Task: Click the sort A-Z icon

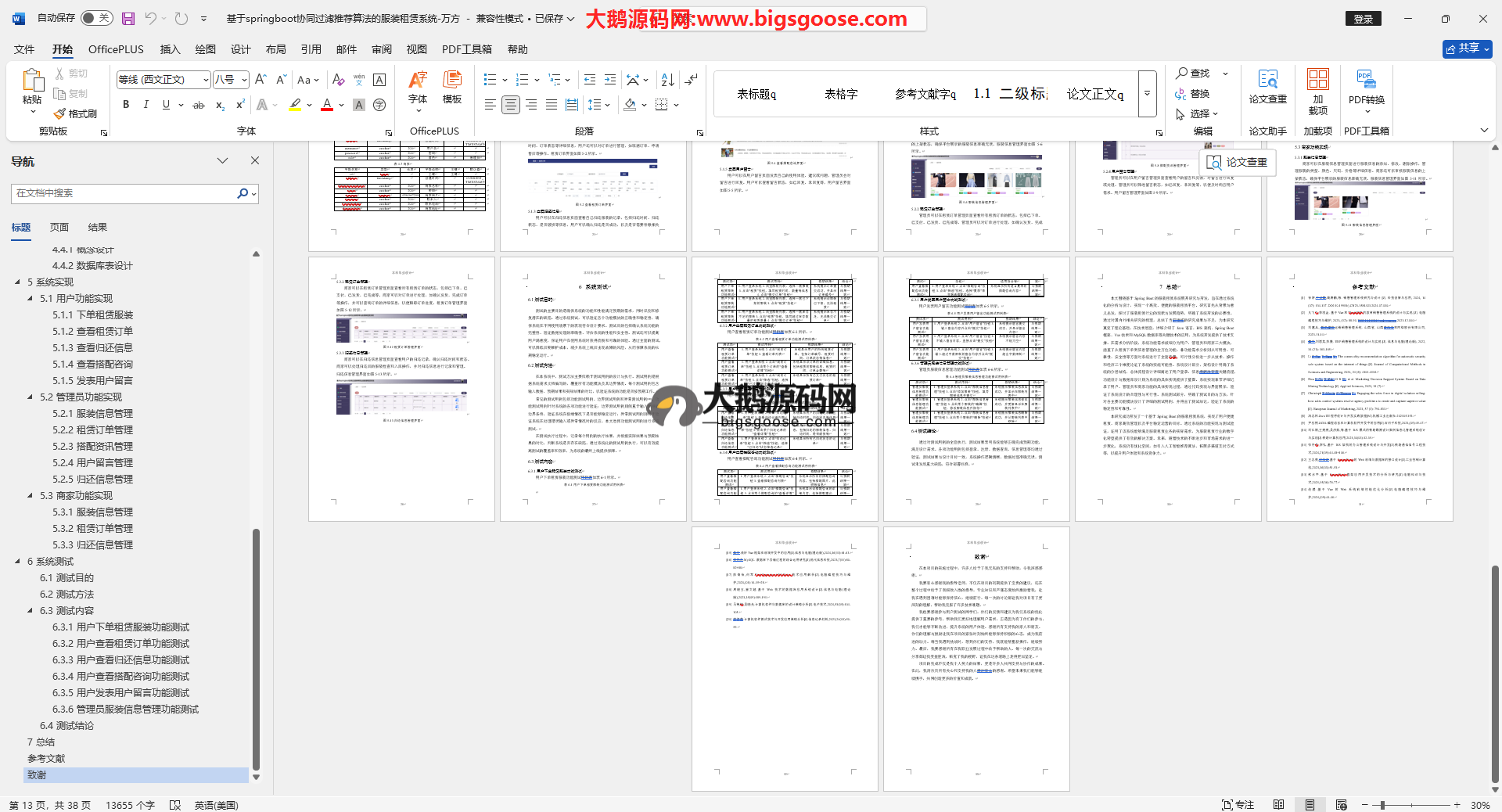Action: (x=667, y=80)
